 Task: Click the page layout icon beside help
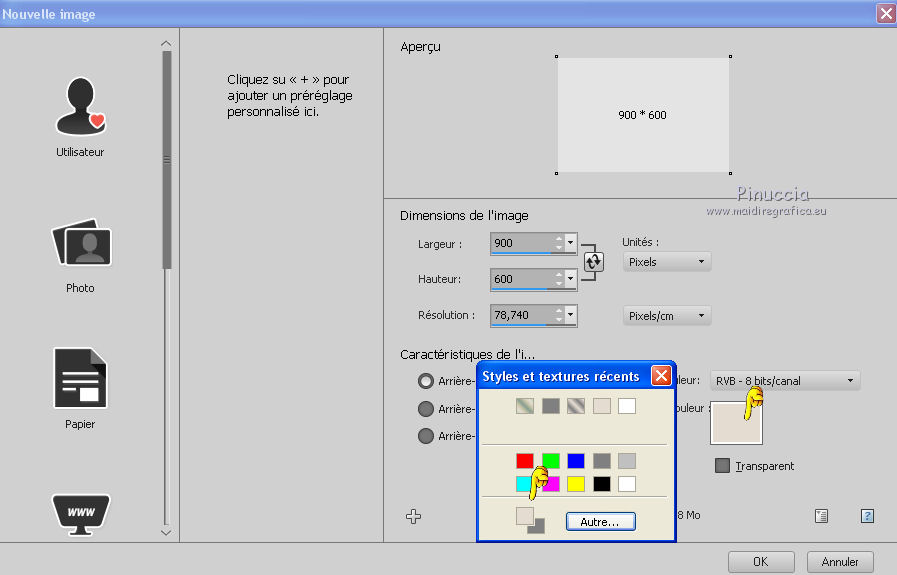[821, 516]
